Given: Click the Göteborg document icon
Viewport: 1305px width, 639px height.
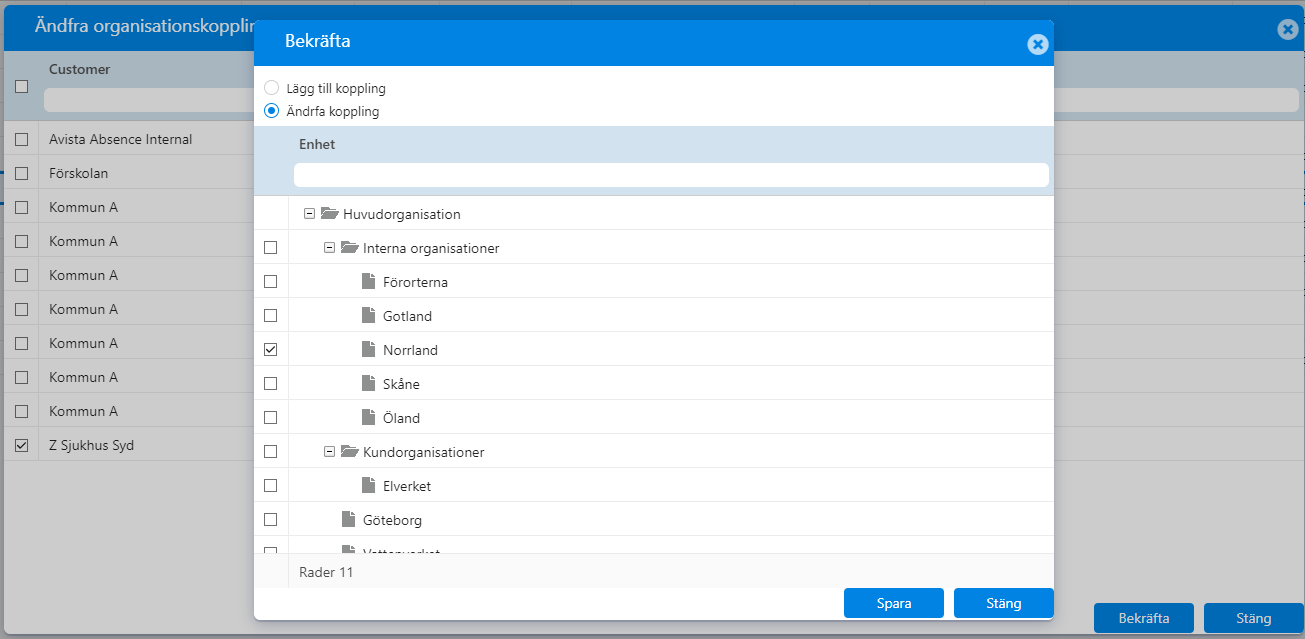Looking at the screenshot, I should 348,520.
